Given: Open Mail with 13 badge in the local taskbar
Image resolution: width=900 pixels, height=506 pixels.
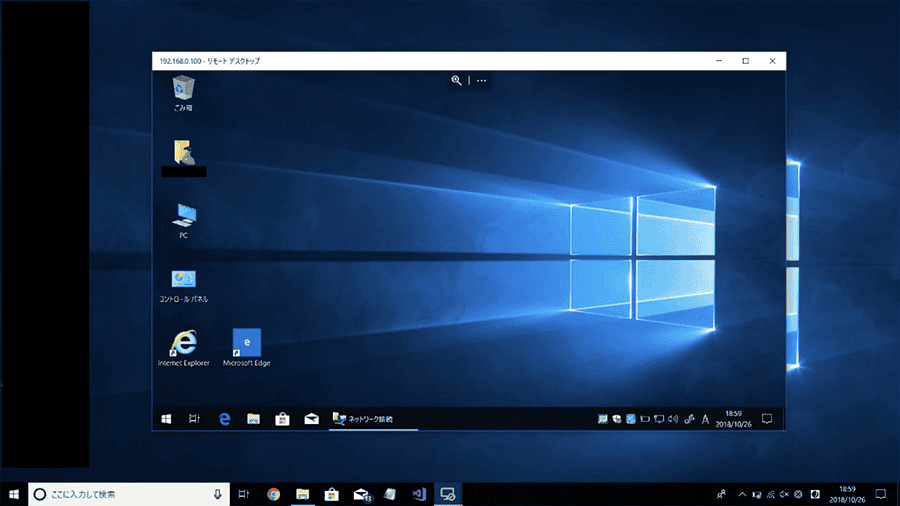Looking at the screenshot, I should (x=362, y=494).
